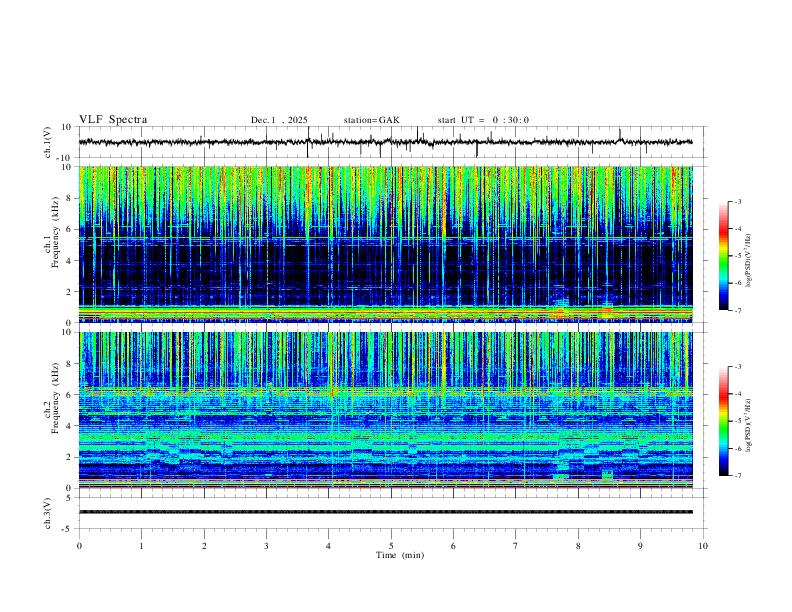This screenshot has width=792, height=612.
Task: Click the '6' kHz tick on ch.2 spectrogram
Action: (x=70, y=394)
